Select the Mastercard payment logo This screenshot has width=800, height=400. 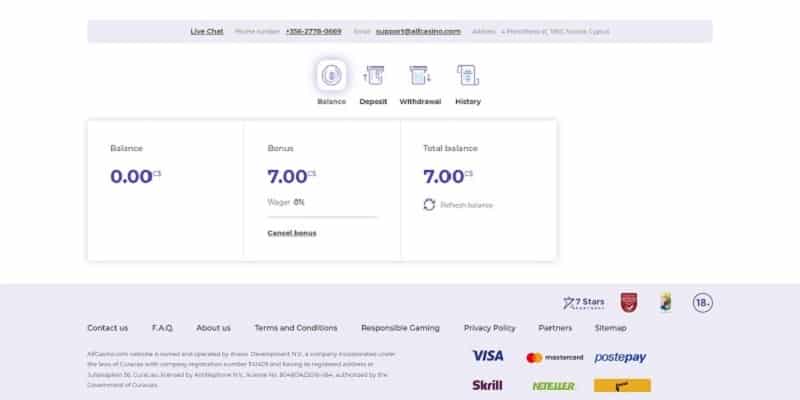coord(554,357)
